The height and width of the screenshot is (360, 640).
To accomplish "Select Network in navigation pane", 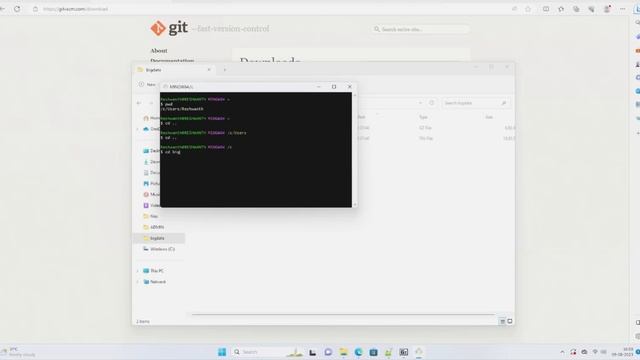I will (155, 282).
